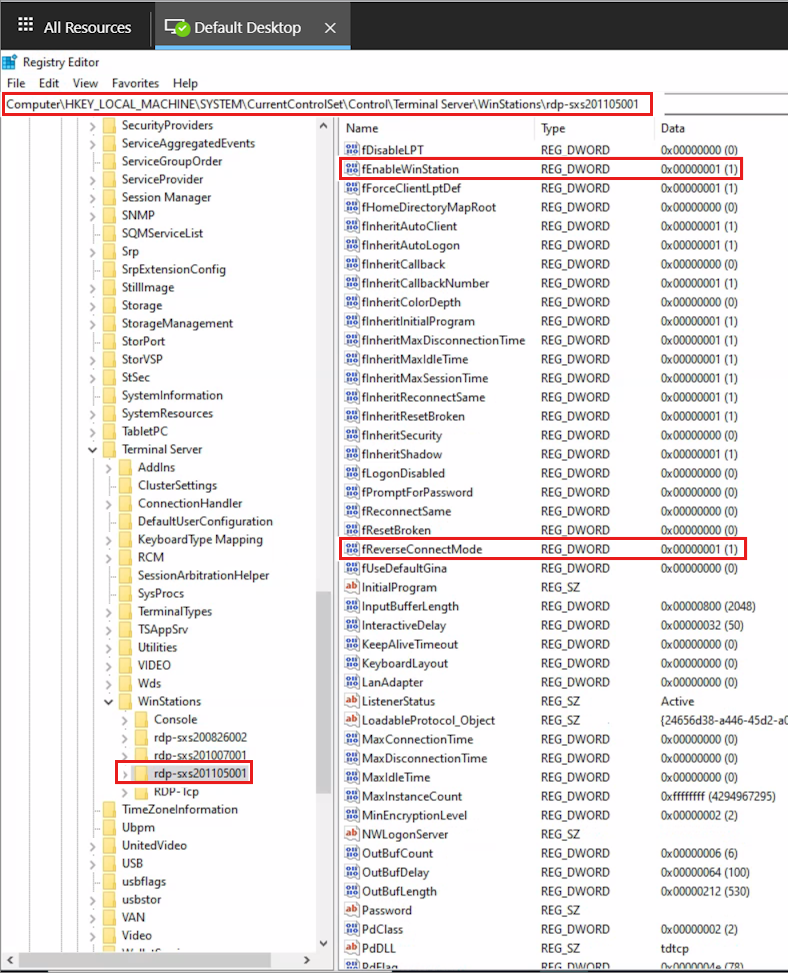Screen dimensions: 788x973
Task: Click the folder icon of Terminal Server
Action: point(109,449)
